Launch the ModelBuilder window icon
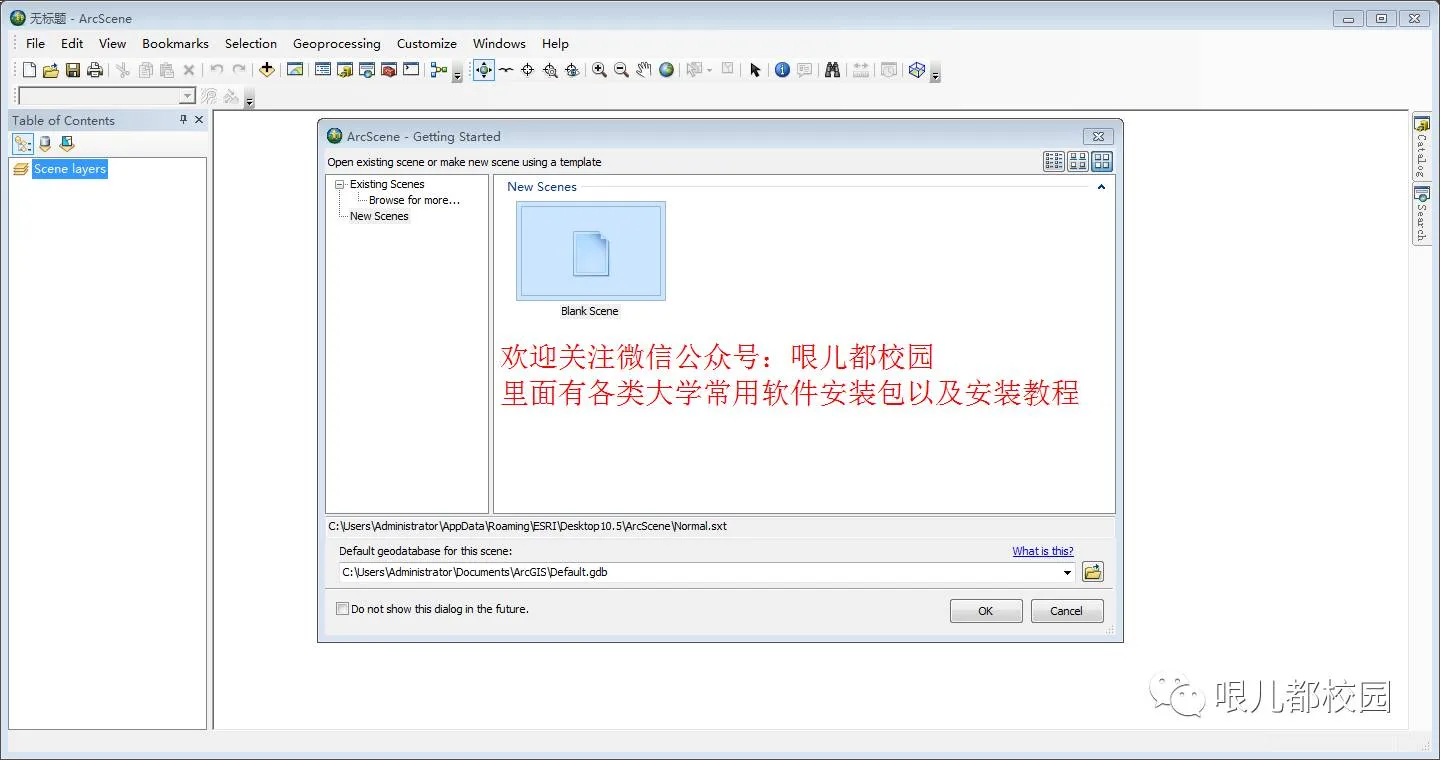The height and width of the screenshot is (760, 1440). [x=438, y=70]
